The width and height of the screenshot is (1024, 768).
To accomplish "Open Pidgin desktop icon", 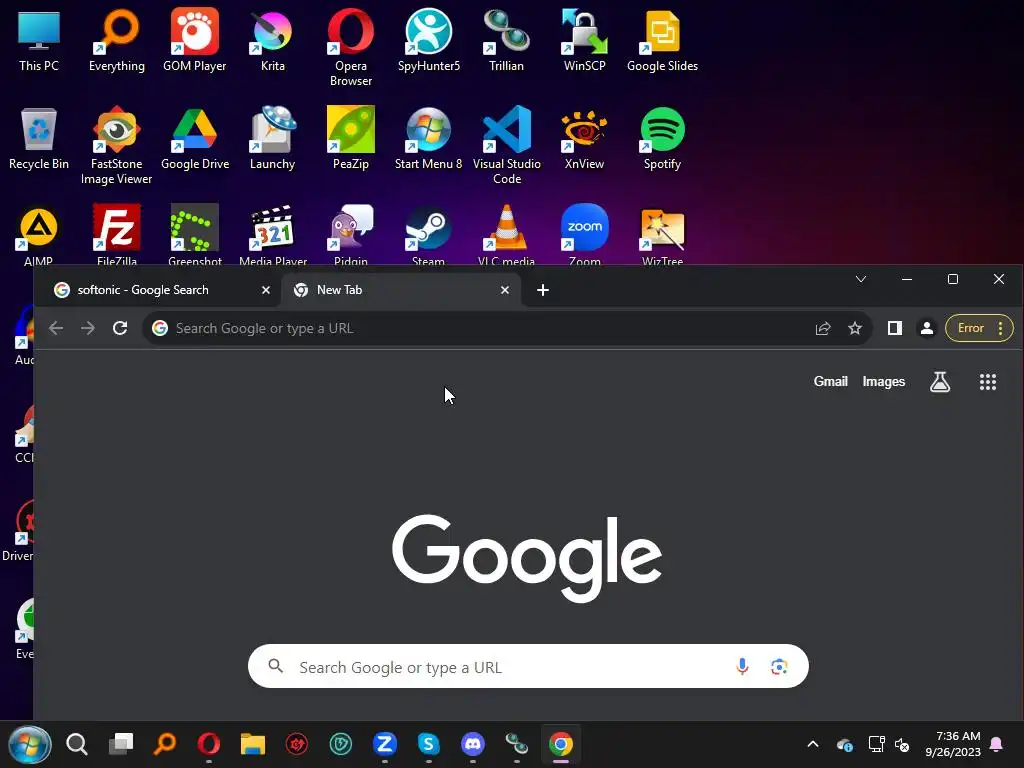I will (x=351, y=234).
